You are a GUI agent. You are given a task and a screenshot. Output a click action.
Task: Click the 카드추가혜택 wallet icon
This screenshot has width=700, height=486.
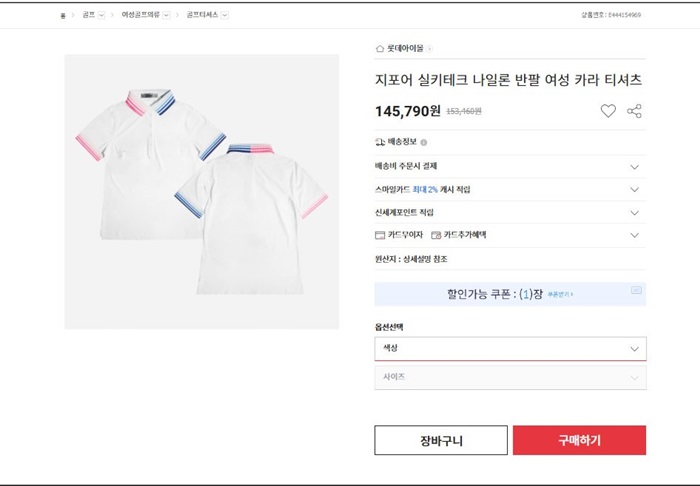pyautogui.click(x=436, y=235)
